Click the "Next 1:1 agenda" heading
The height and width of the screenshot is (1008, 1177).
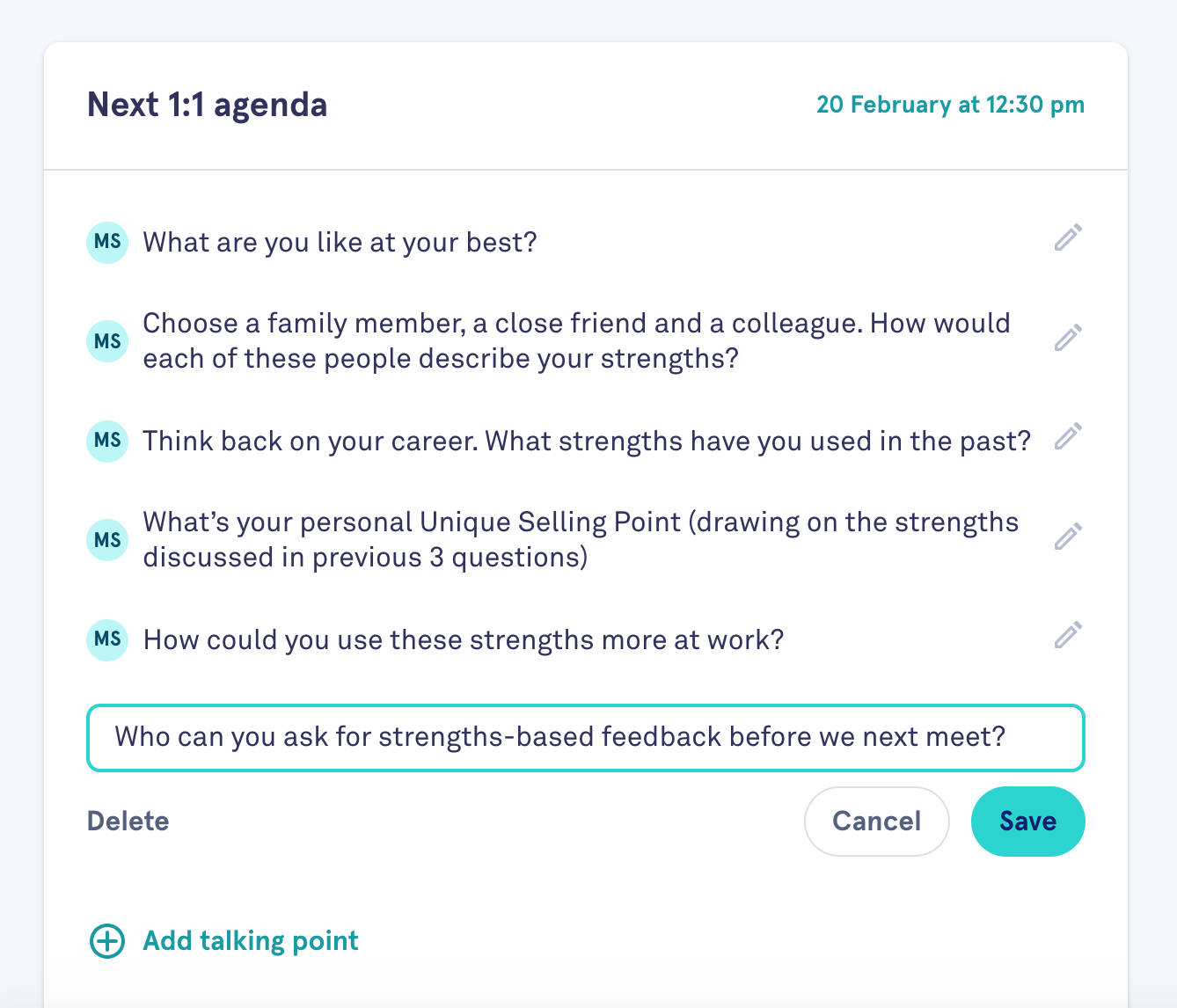click(208, 105)
